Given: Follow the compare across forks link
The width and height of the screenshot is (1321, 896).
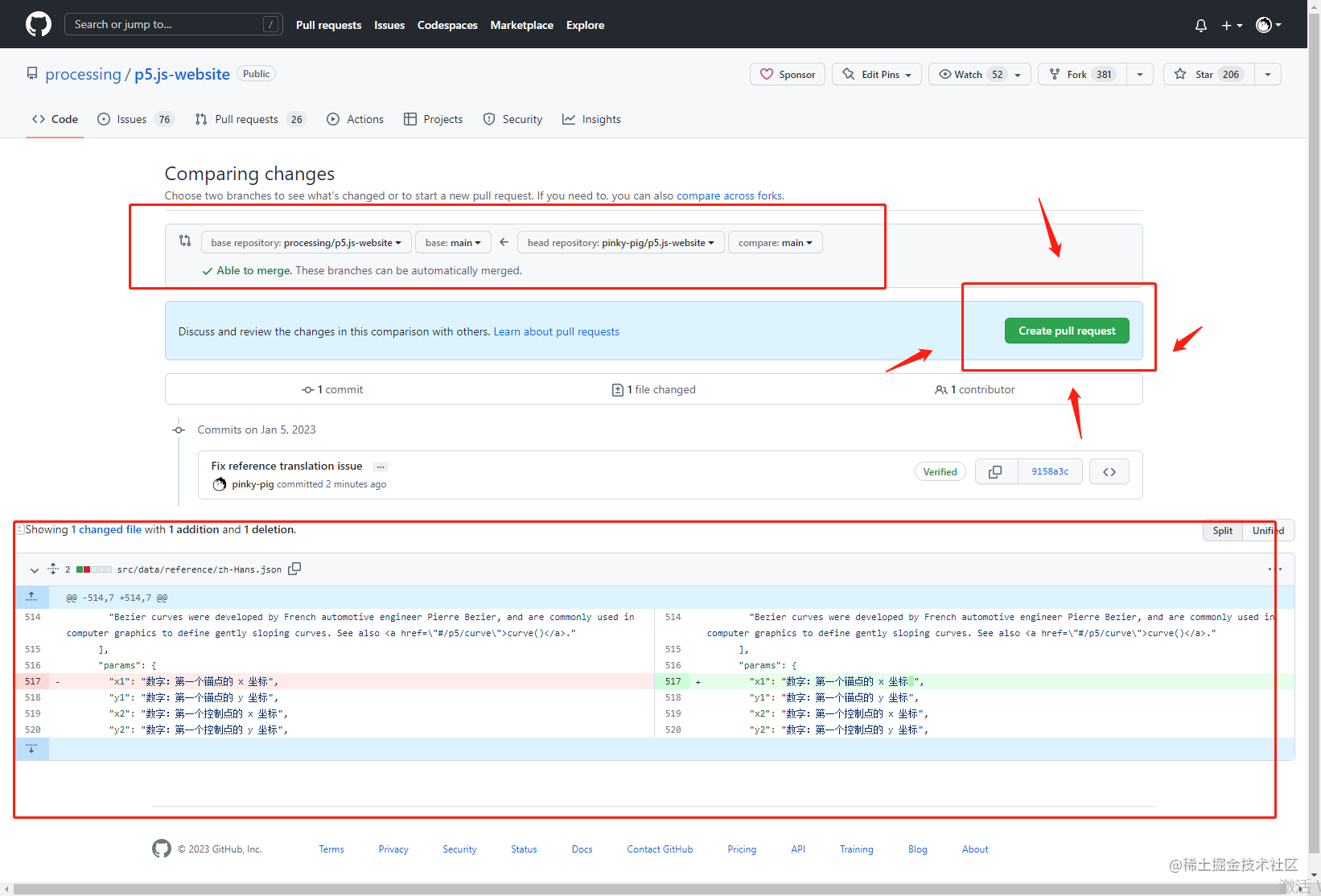Looking at the screenshot, I should tap(729, 195).
